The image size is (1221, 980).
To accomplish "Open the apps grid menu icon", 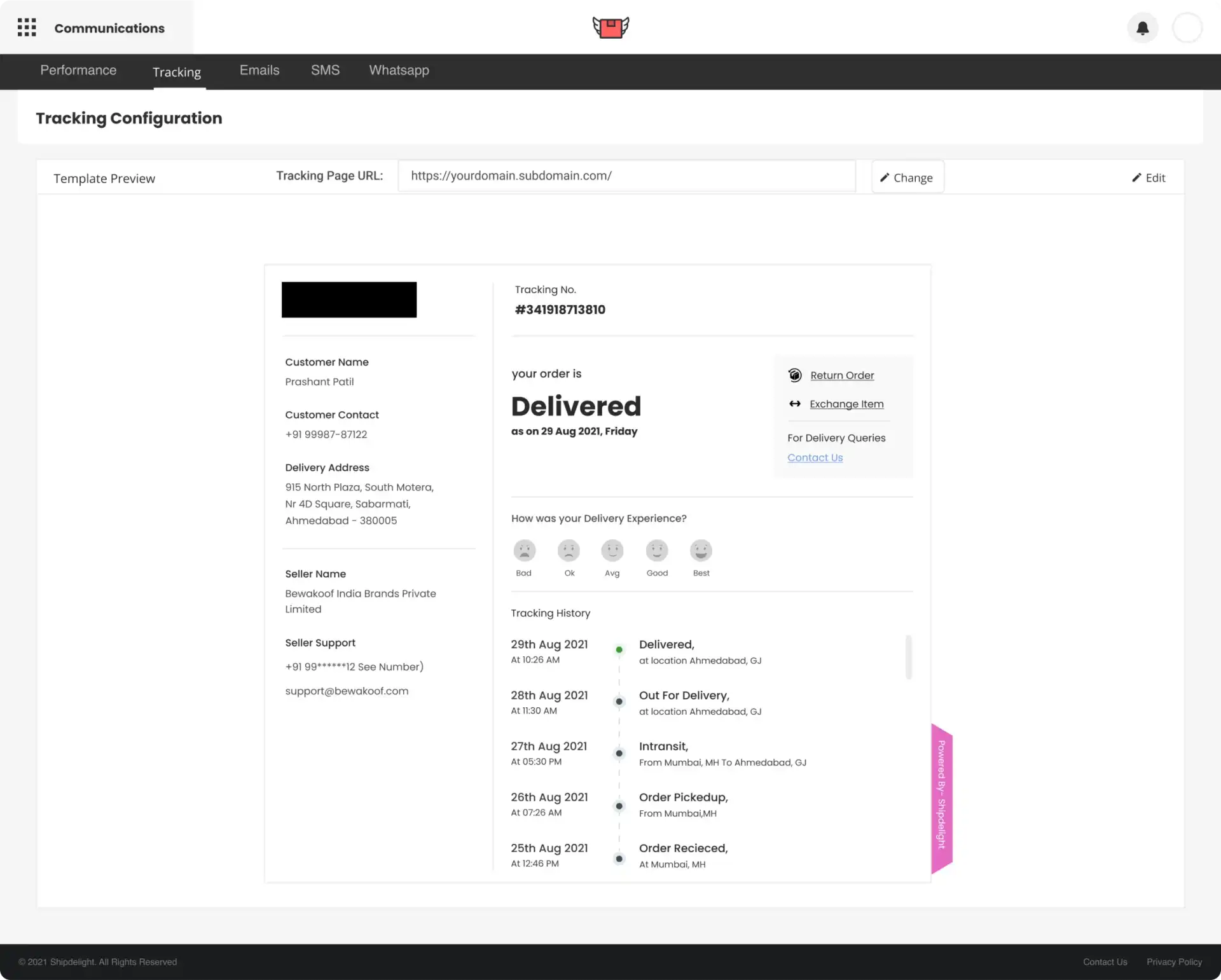I will point(27,27).
